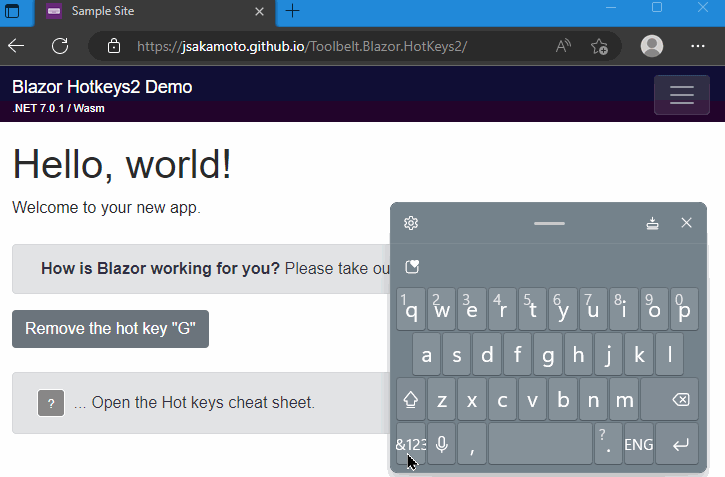Go back to the previous page

click(17, 46)
